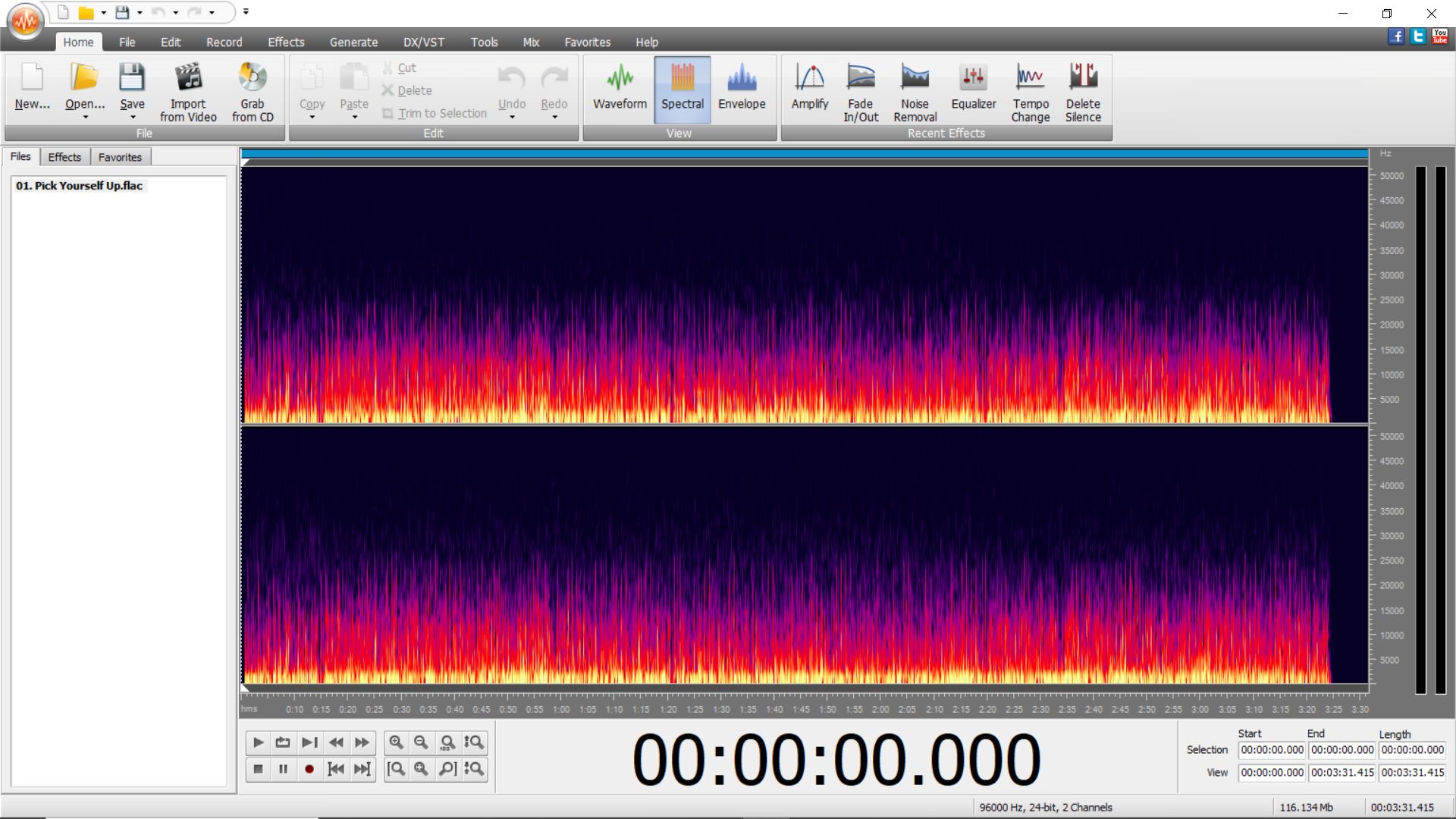The height and width of the screenshot is (819, 1456).
Task: Zoom to selection end
Action: [x=447, y=769]
